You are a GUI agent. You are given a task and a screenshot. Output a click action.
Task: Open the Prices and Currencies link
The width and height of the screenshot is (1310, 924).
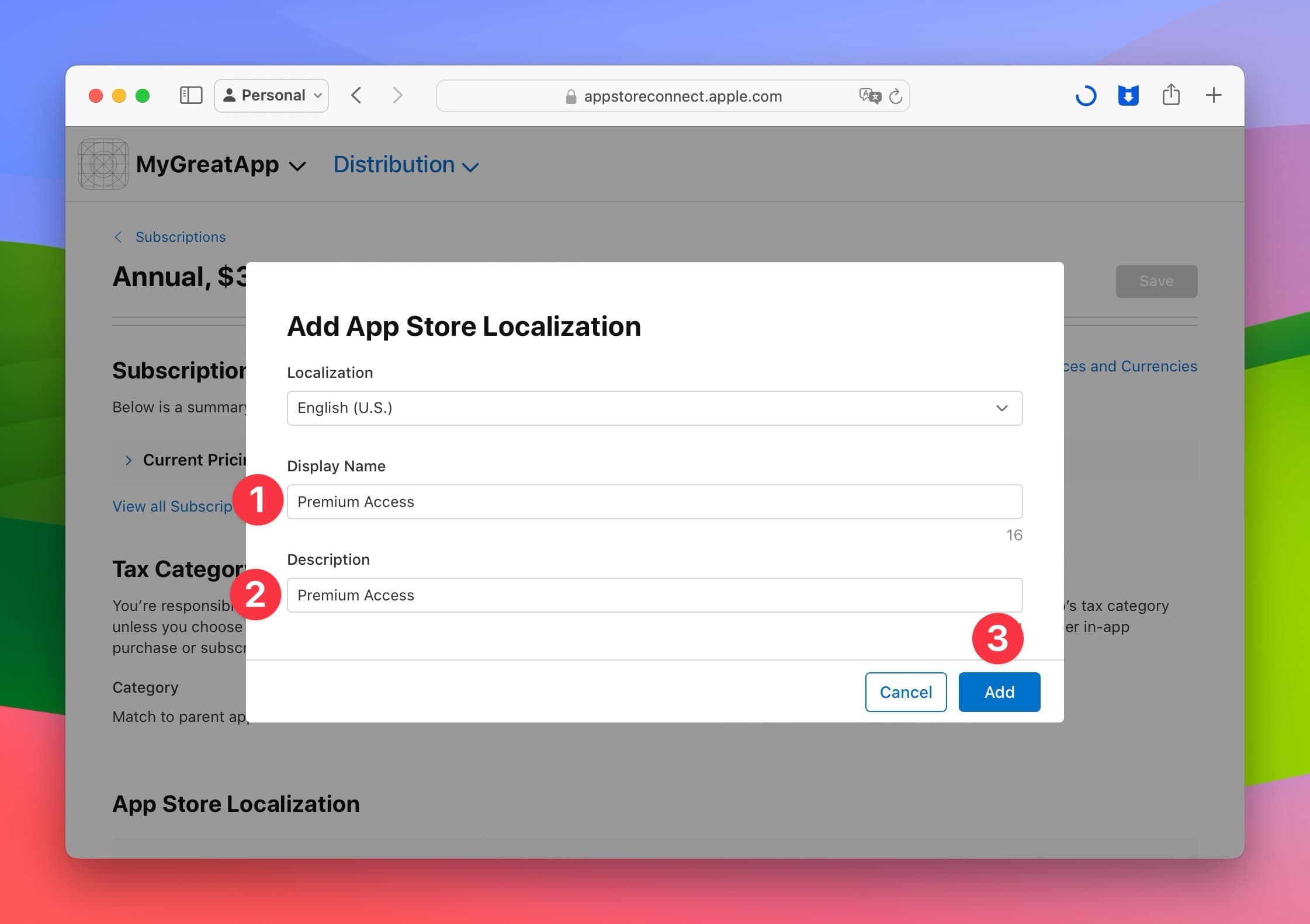click(x=1130, y=366)
